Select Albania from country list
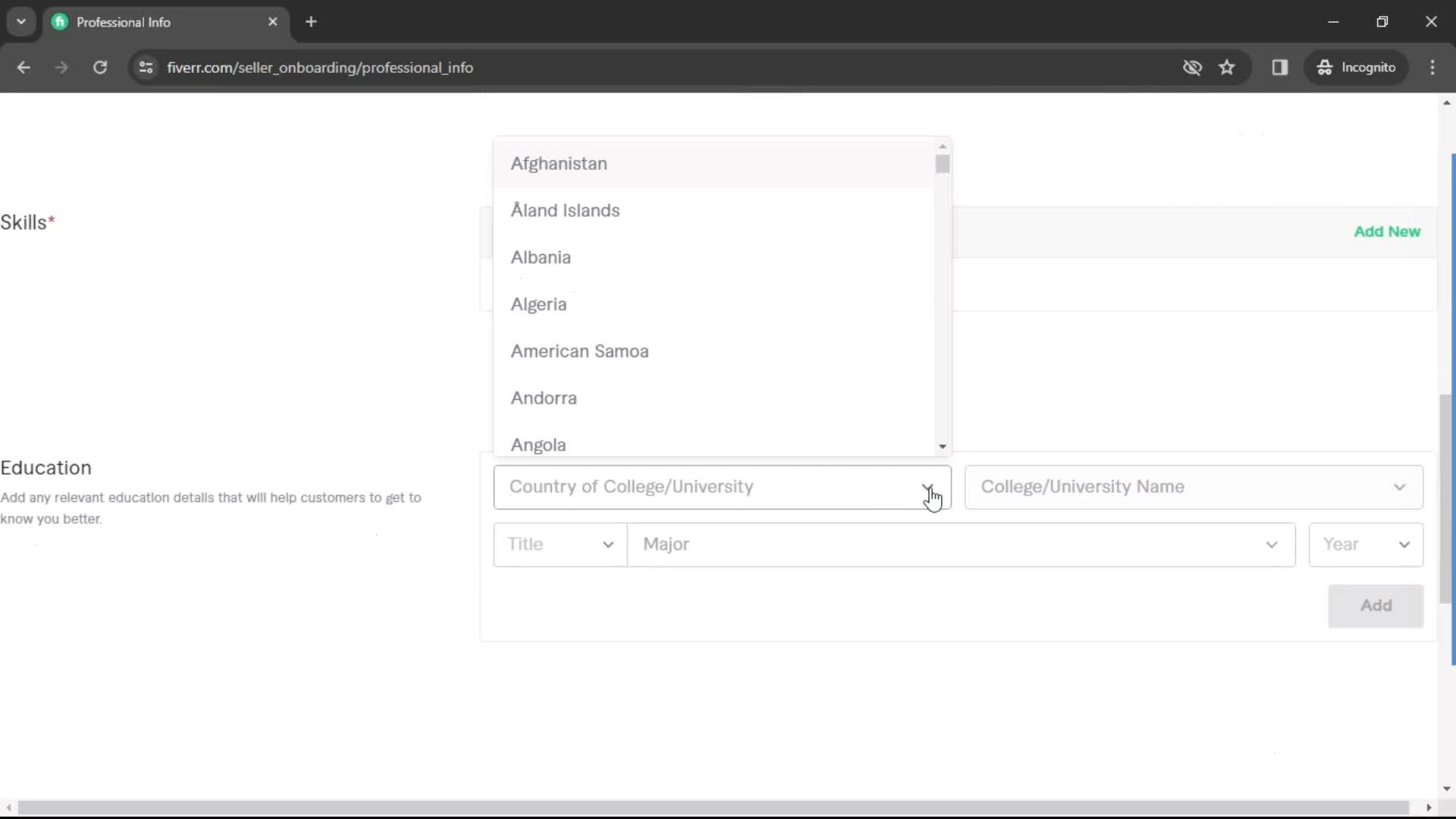1456x819 pixels. (x=541, y=257)
